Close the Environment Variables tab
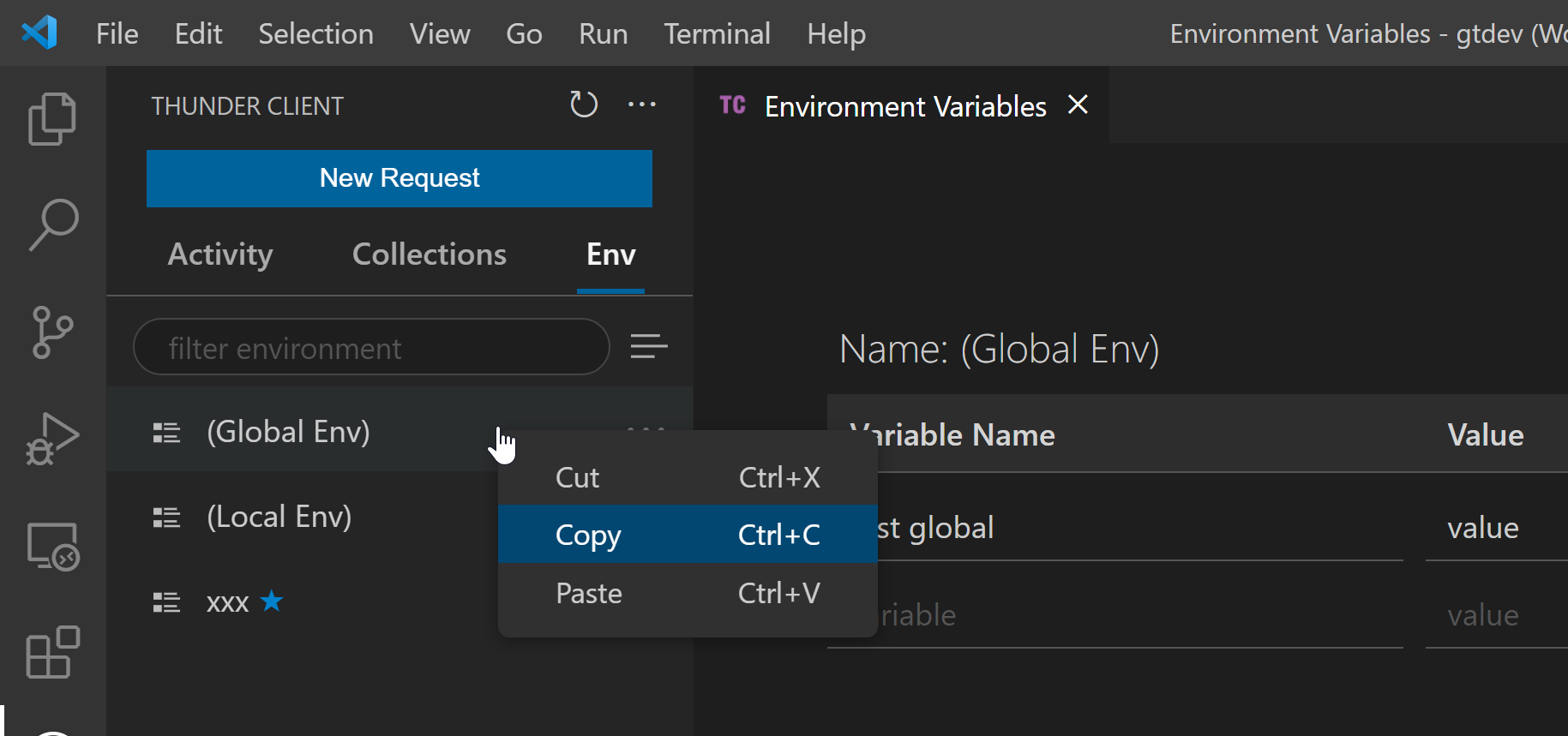Viewport: 1568px width, 736px height. [1078, 105]
